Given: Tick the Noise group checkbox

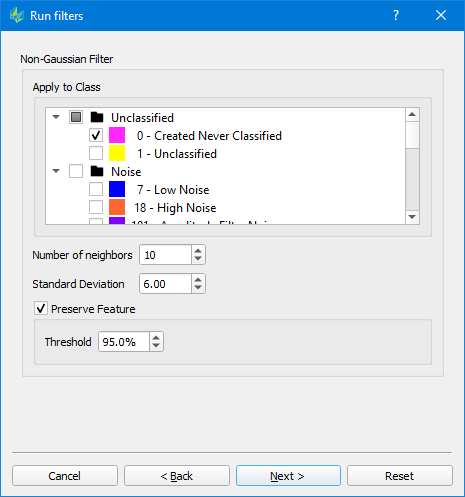Looking at the screenshot, I should [x=76, y=171].
